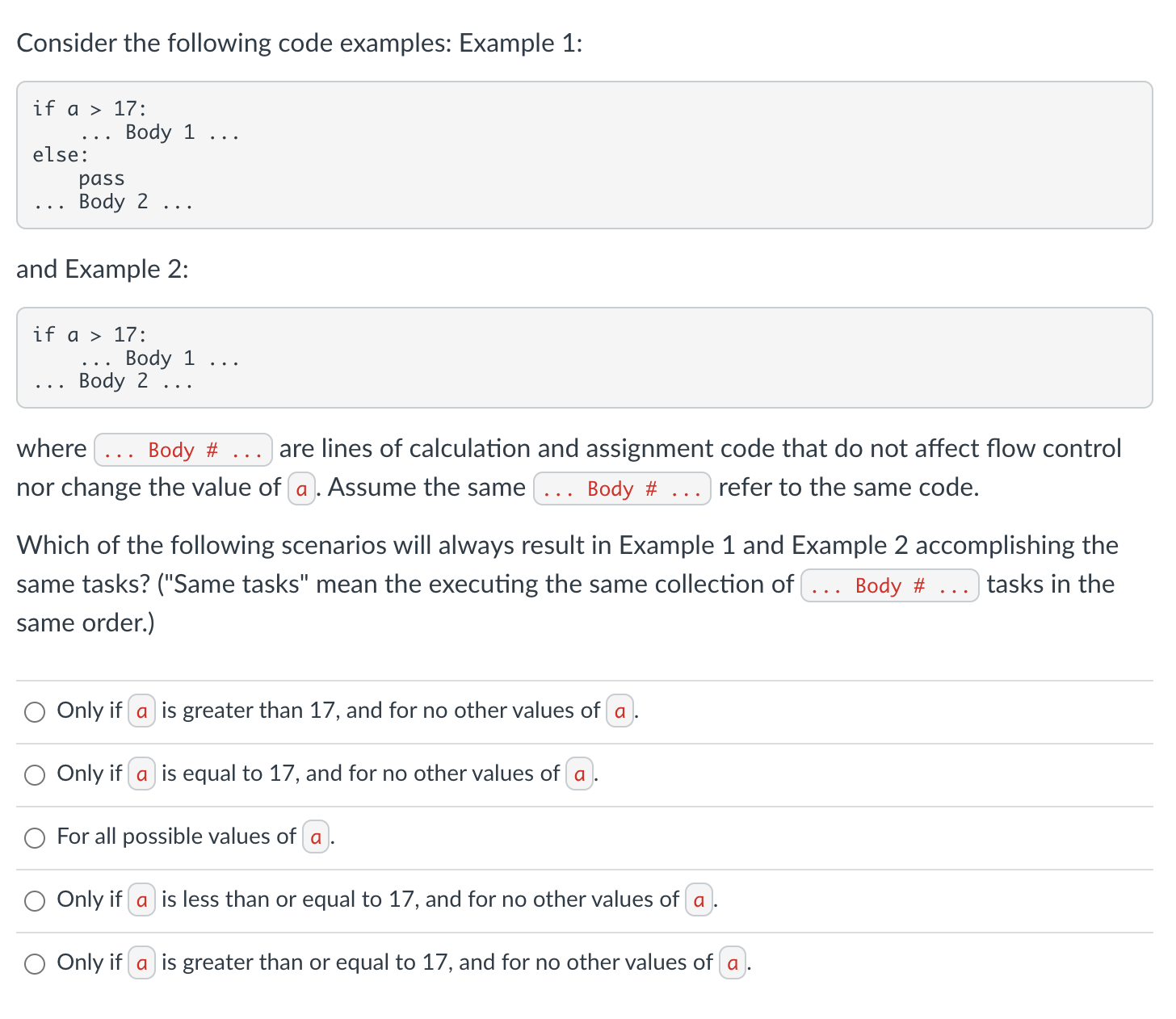Click the 'Body 2' line in Example 2 code
This screenshot has width=1176, height=1019.
113,381
